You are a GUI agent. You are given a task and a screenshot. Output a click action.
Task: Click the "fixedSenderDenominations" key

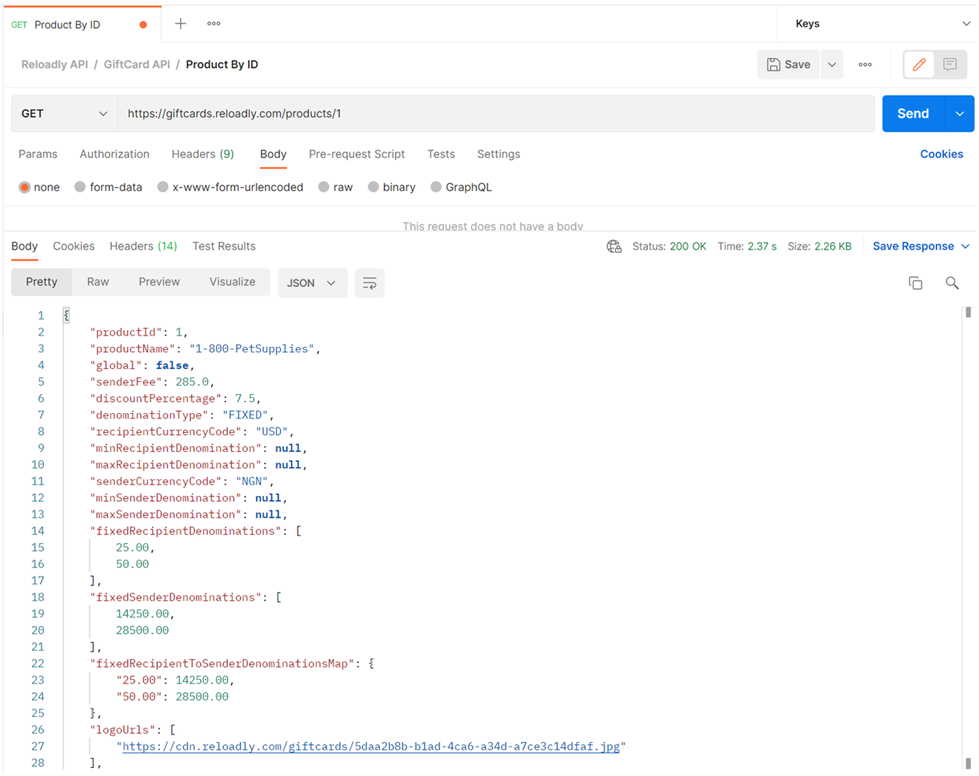[x=175, y=597]
